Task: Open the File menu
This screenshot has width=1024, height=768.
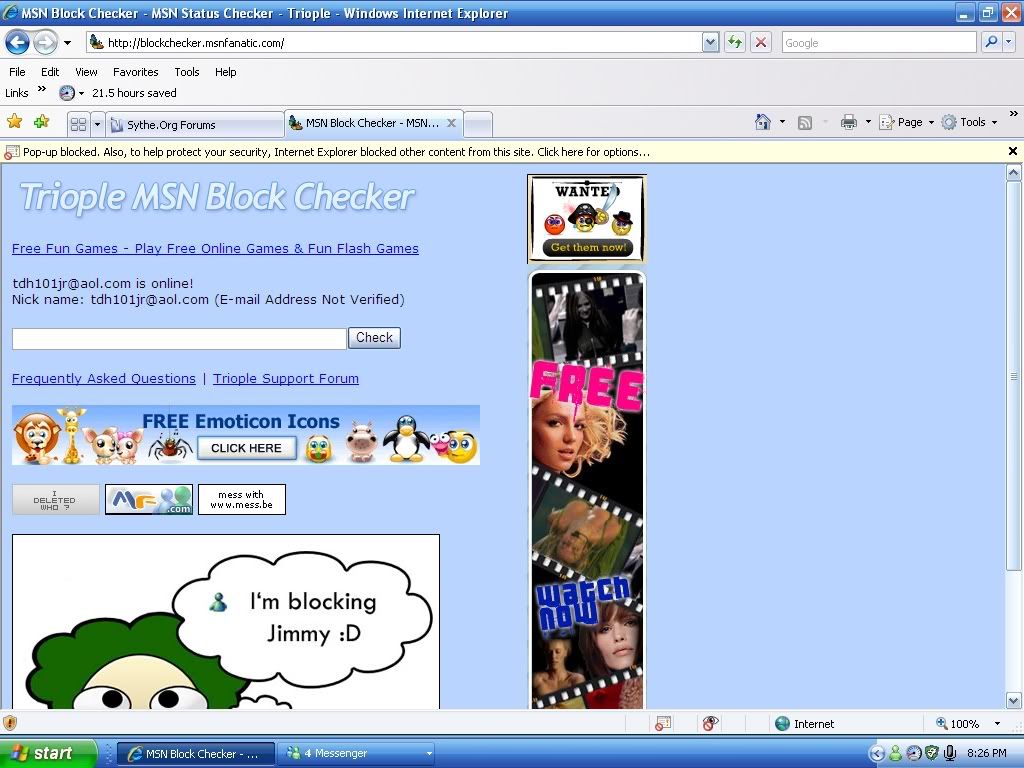Action: pyautogui.click(x=17, y=72)
